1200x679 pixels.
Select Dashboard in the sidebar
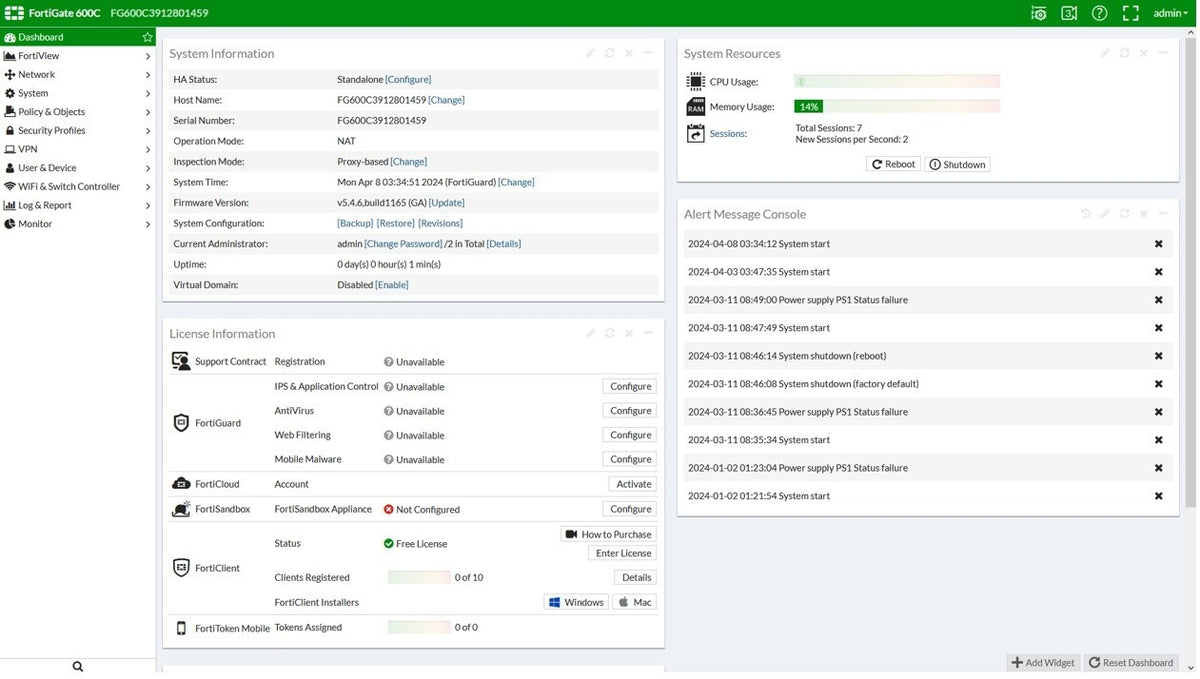tap(78, 37)
